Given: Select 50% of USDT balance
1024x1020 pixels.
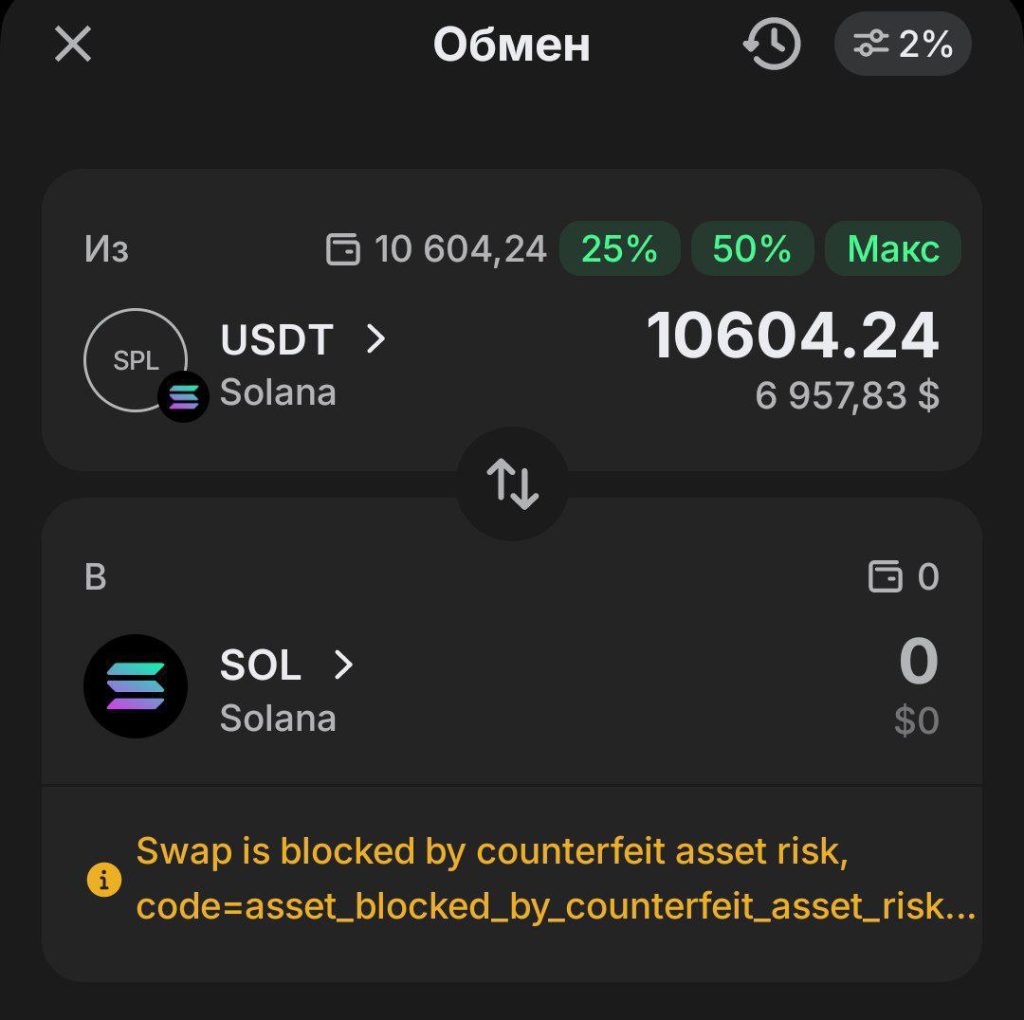Looking at the screenshot, I should (752, 248).
